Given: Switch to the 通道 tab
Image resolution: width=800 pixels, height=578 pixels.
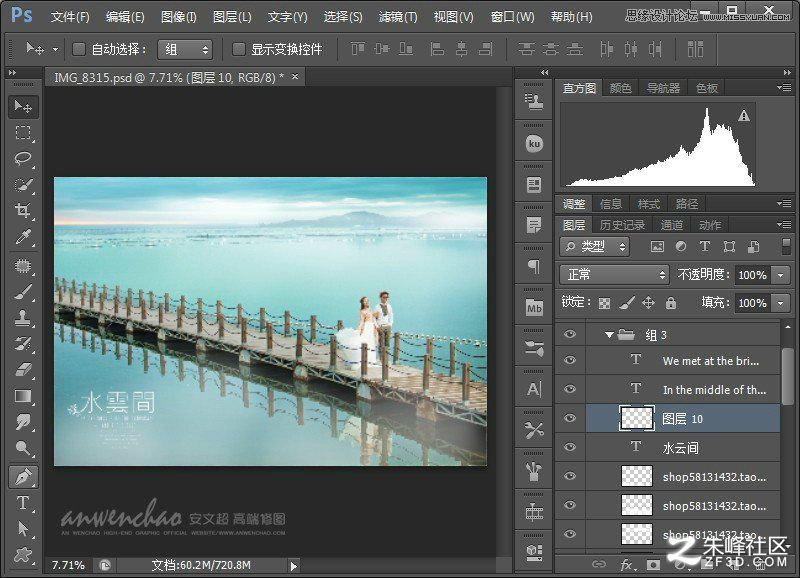Looking at the screenshot, I should coord(671,225).
